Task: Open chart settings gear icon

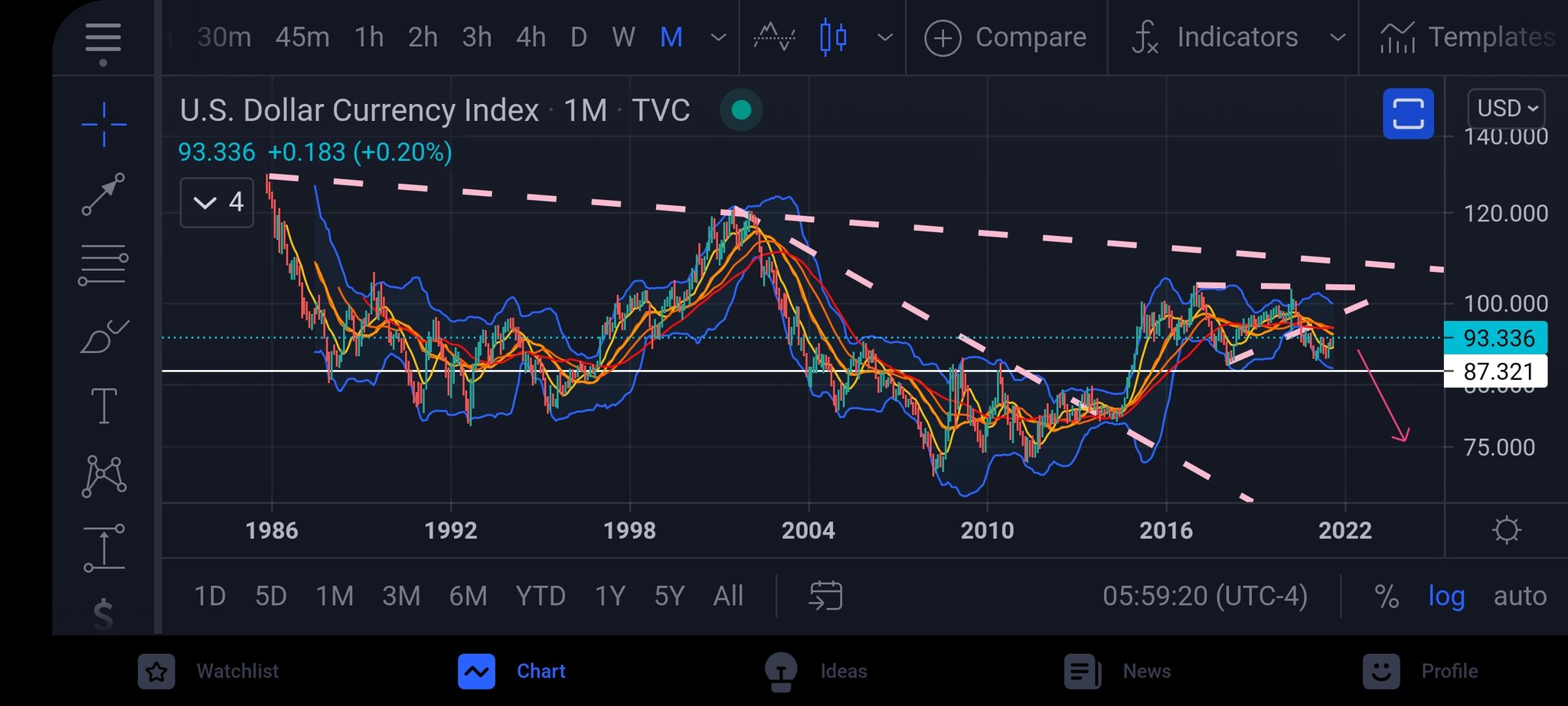Action: pos(1506,530)
